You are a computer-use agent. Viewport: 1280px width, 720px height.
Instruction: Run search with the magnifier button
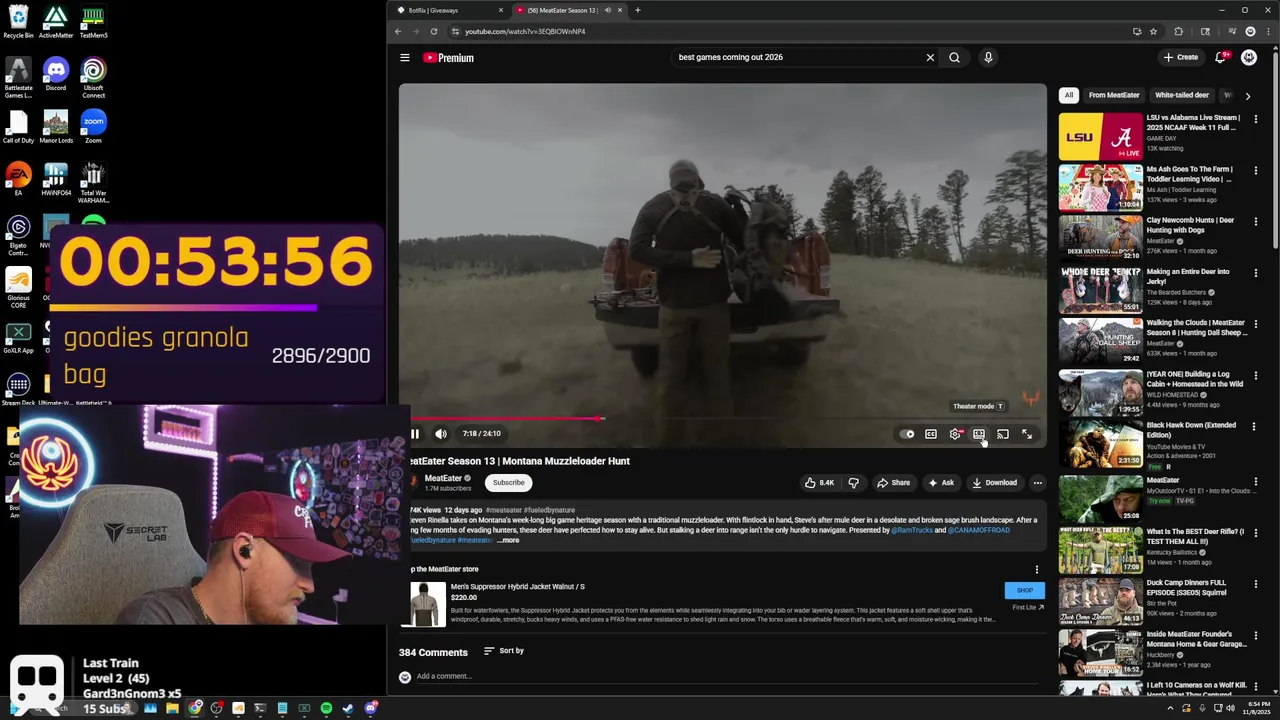[x=954, y=58]
